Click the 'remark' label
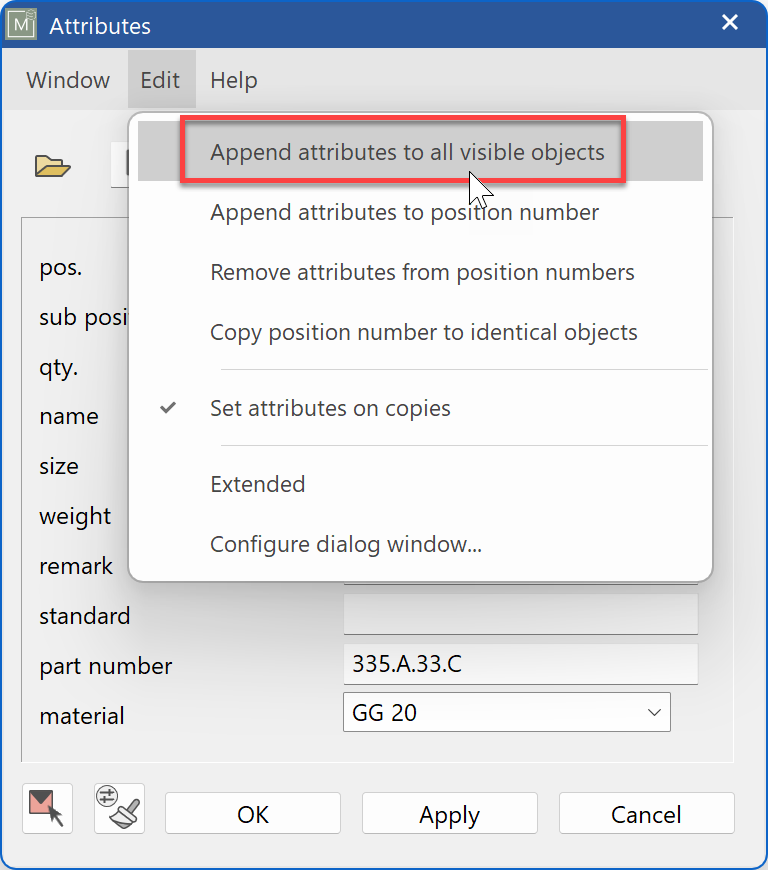Image resolution: width=768 pixels, height=870 pixels. tap(75, 566)
